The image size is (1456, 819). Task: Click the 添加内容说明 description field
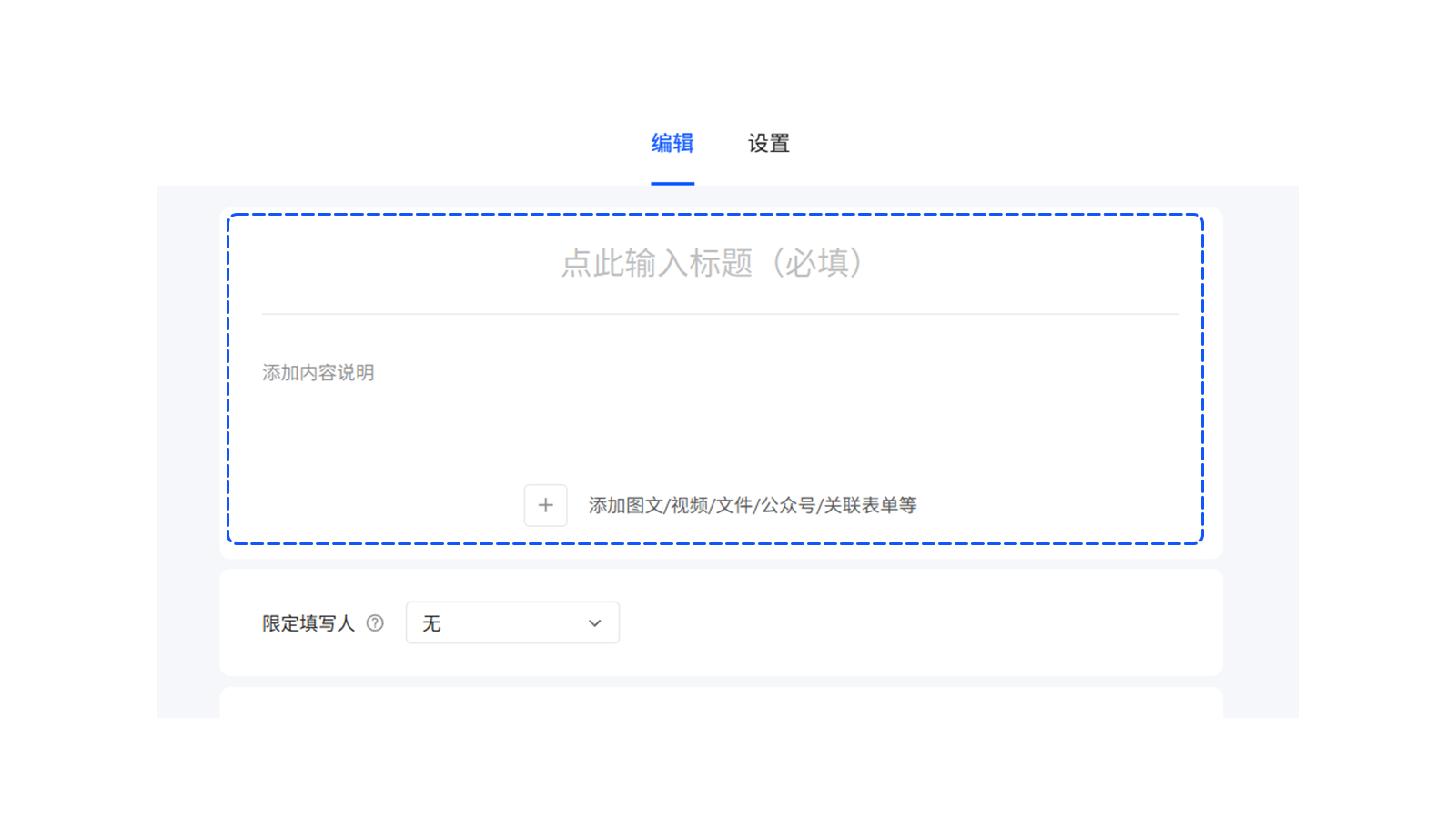pyautogui.click(x=318, y=372)
